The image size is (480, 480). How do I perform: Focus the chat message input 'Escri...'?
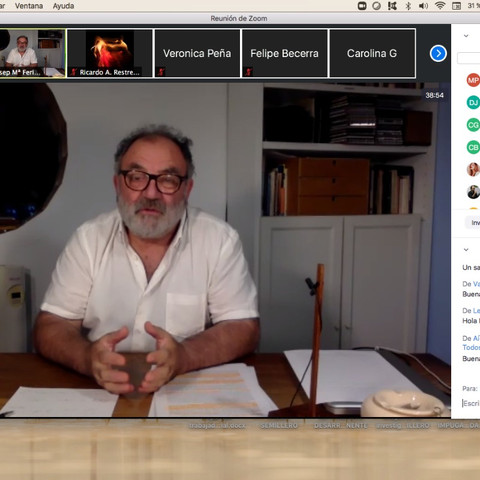pos(471,403)
